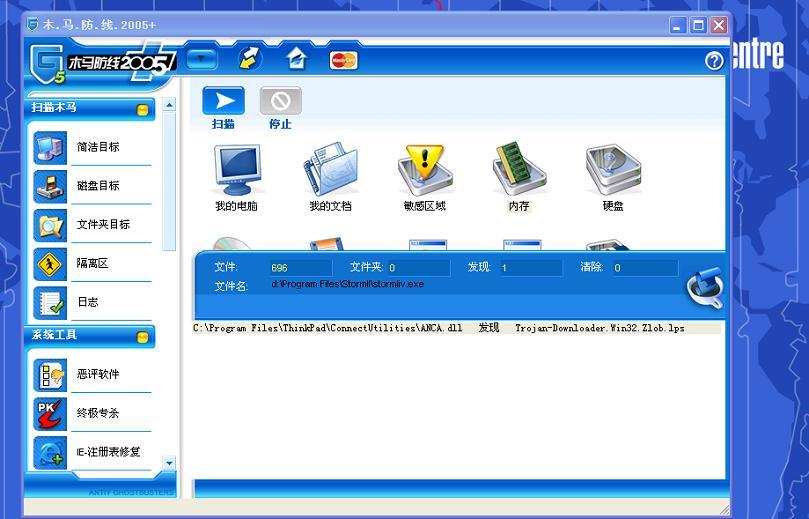Screen dimensions: 809x519
Task: Click the 发现 count field showing 1
Action: point(531,268)
